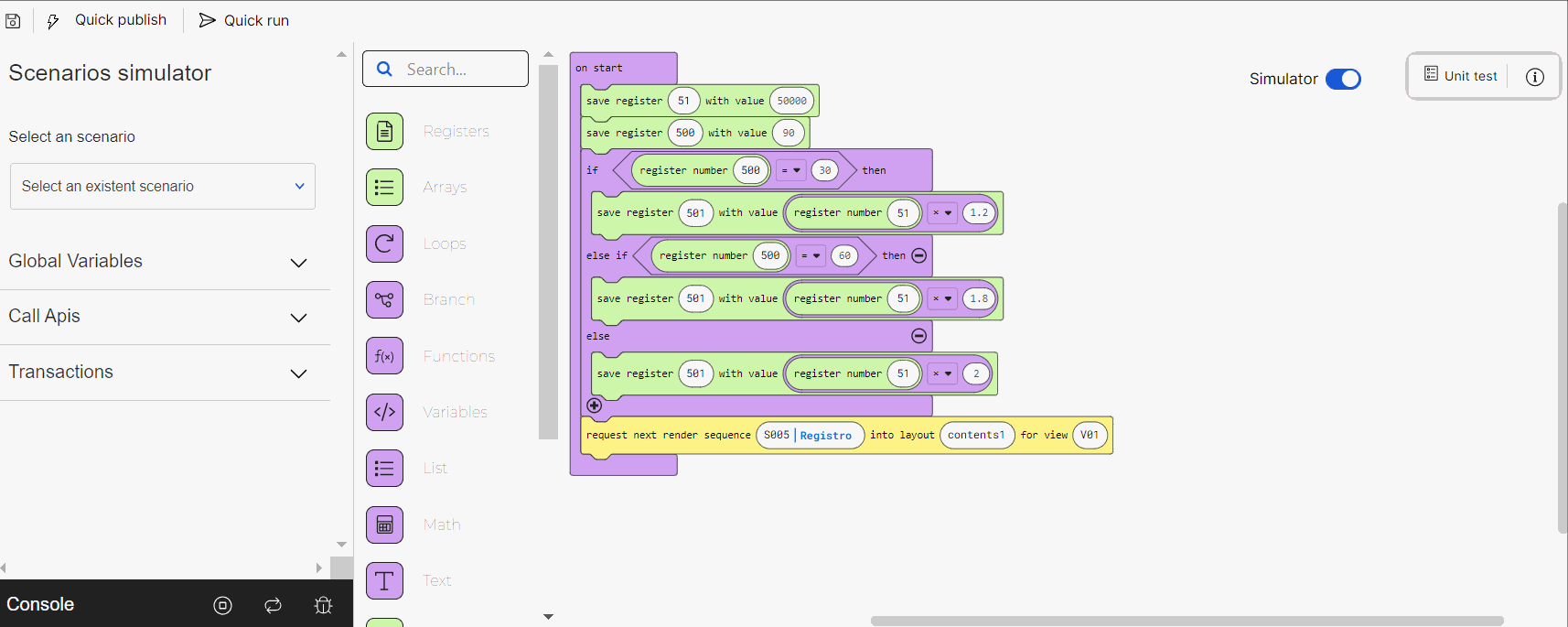This screenshot has height=627, width=1568.
Task: Open the Math block category
Action: 385,524
